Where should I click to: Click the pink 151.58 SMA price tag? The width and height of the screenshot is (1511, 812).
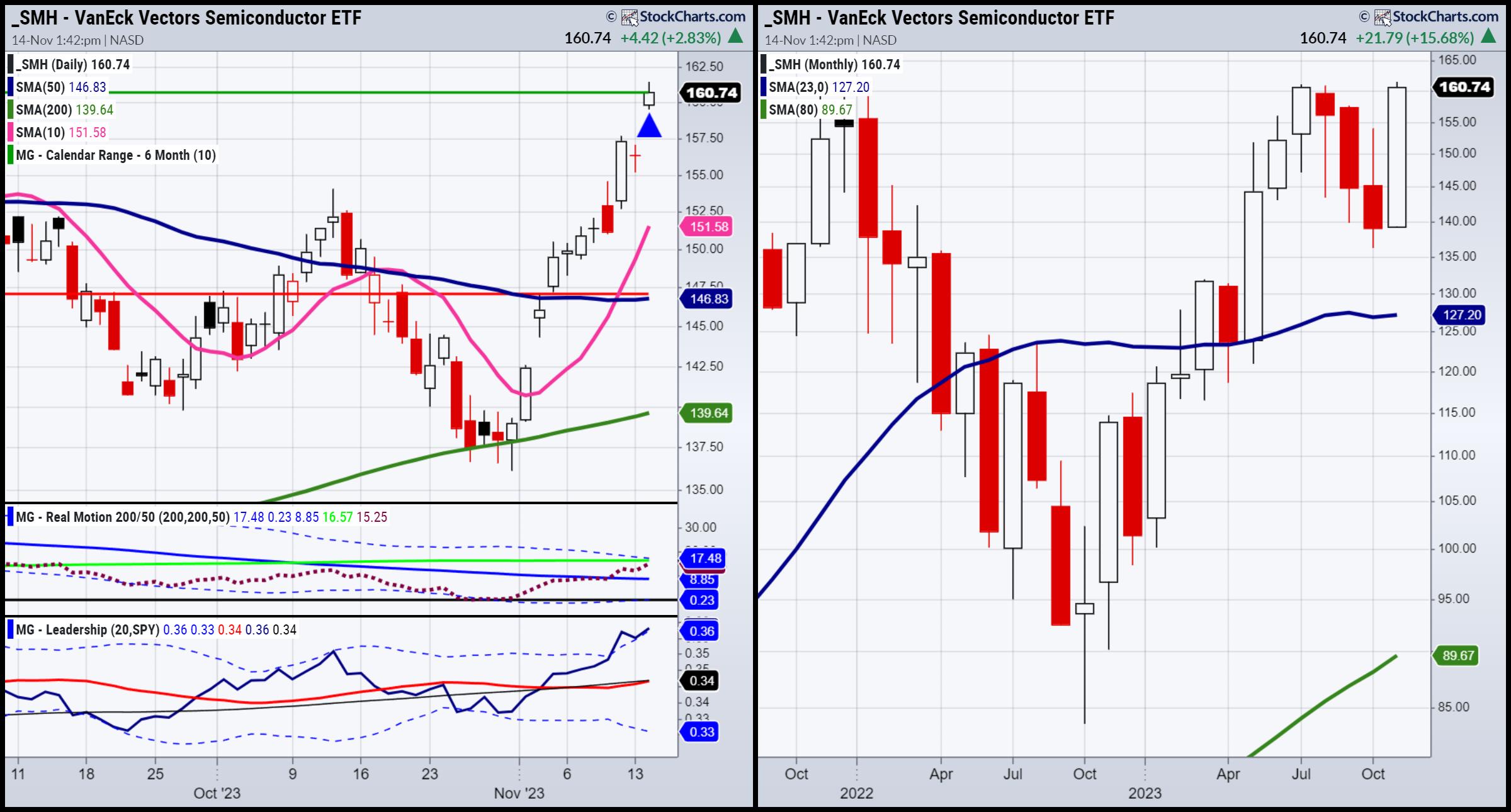(709, 227)
